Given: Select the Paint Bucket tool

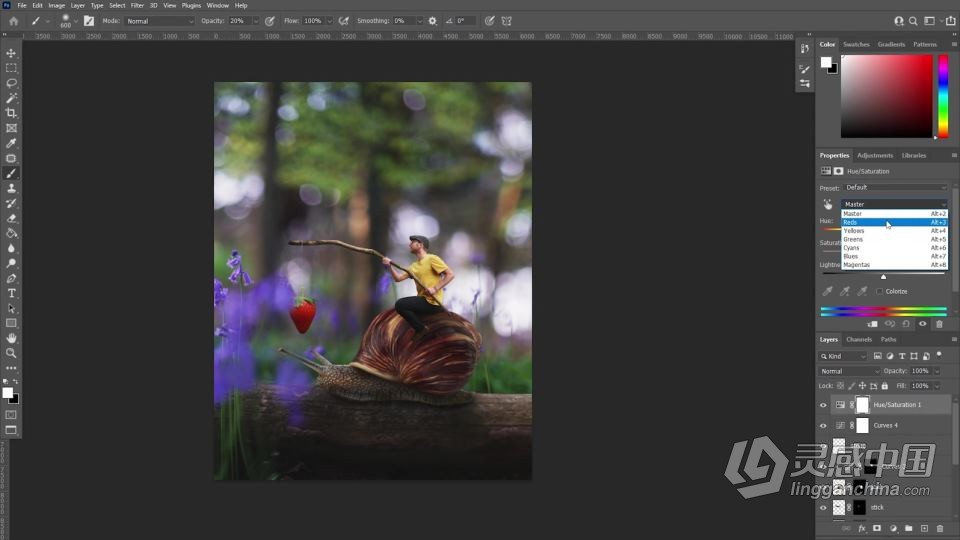Looking at the screenshot, I should (11, 233).
